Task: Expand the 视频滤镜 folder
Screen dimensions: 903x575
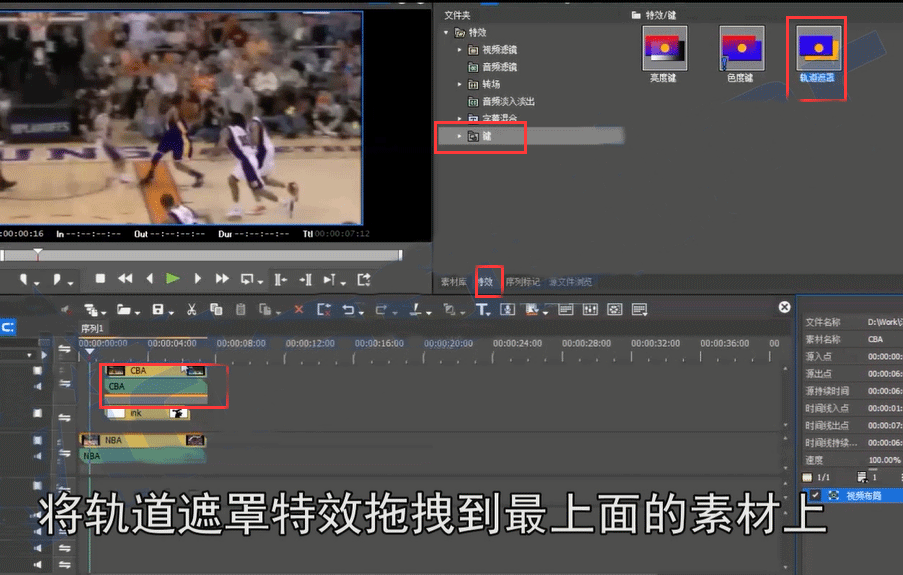Action: pyautogui.click(x=460, y=50)
